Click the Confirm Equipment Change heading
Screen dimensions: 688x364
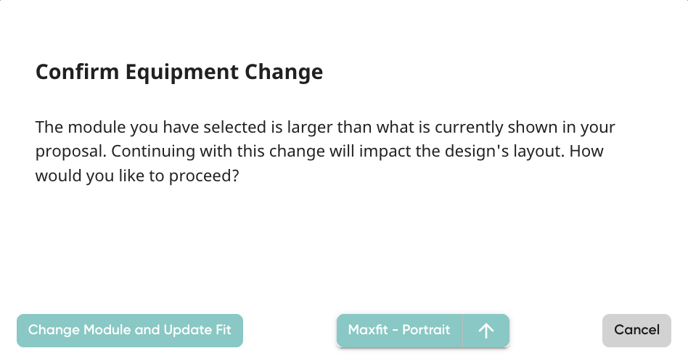point(179,72)
